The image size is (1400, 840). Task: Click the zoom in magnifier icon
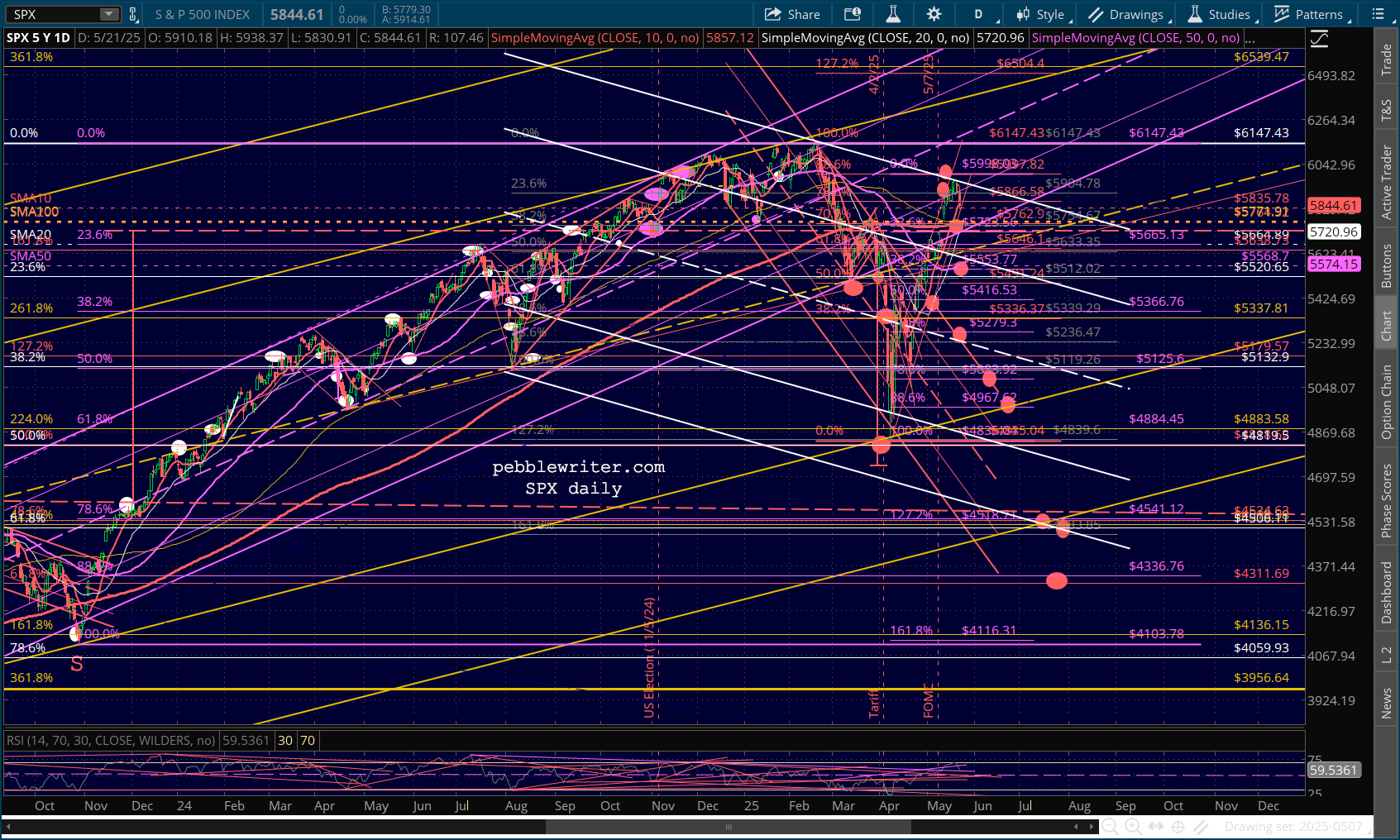point(1133,826)
